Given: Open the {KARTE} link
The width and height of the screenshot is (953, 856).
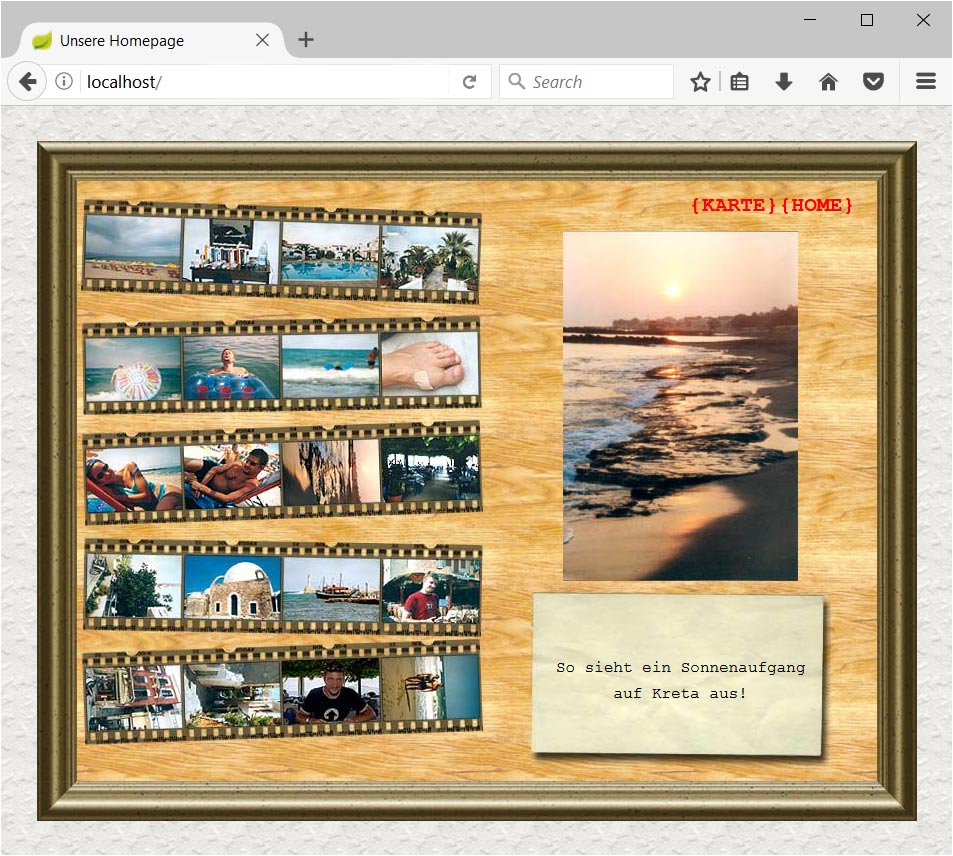Looking at the screenshot, I should pyautogui.click(x=734, y=205).
